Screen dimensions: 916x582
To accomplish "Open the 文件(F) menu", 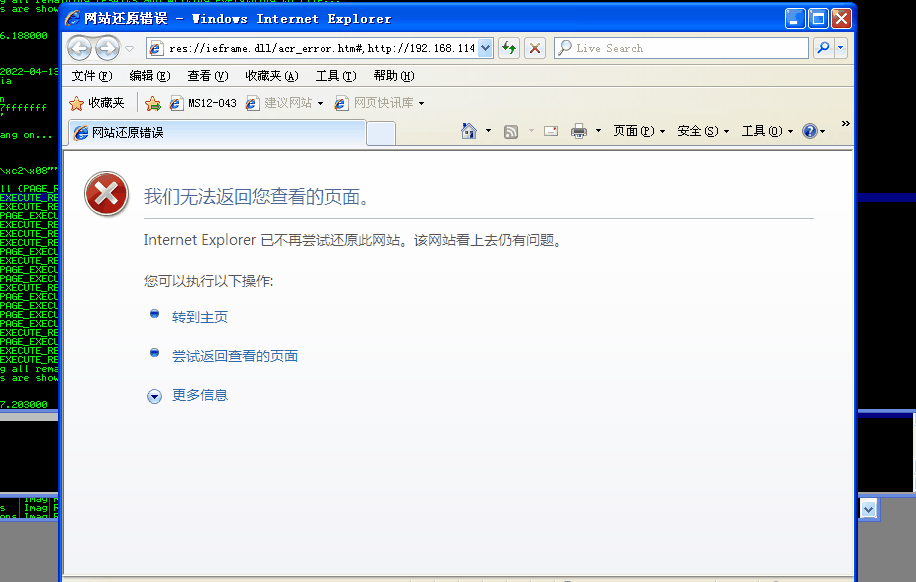I will coord(92,76).
